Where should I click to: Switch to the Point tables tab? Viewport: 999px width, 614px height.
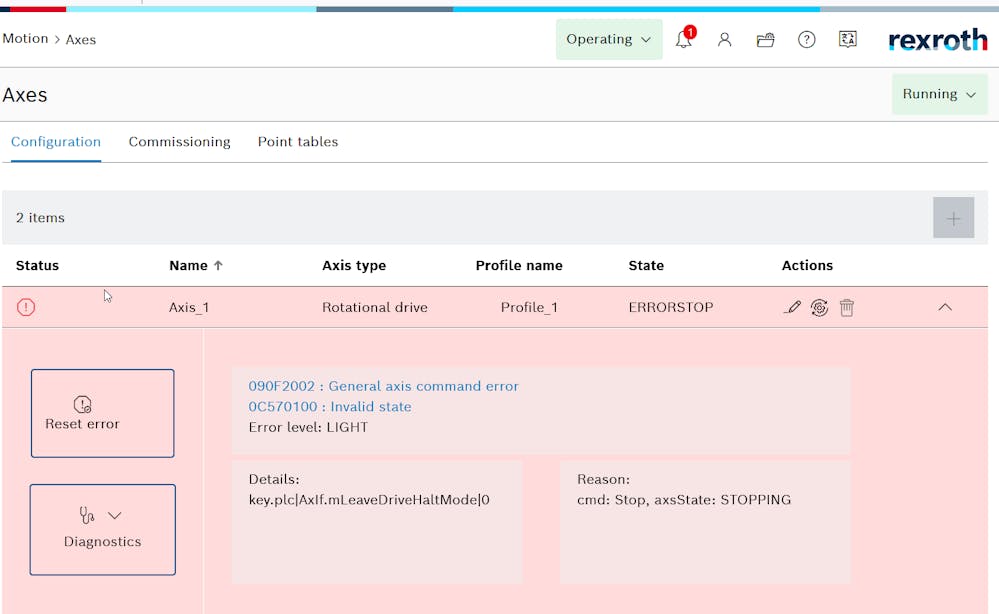tap(298, 142)
